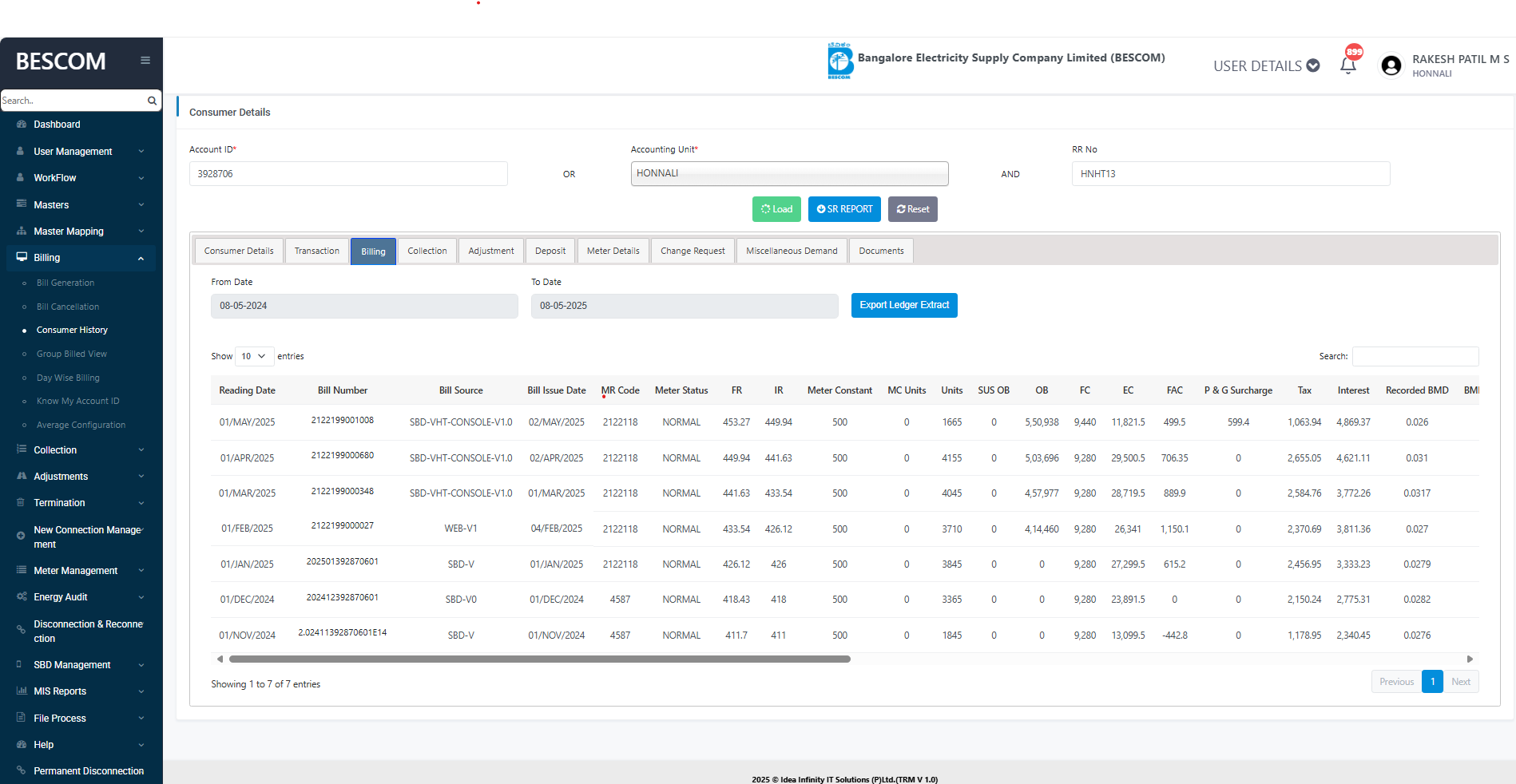Viewport: 1516px width, 784px height.
Task: Click the MIS Reports chart icon
Action: (22, 691)
